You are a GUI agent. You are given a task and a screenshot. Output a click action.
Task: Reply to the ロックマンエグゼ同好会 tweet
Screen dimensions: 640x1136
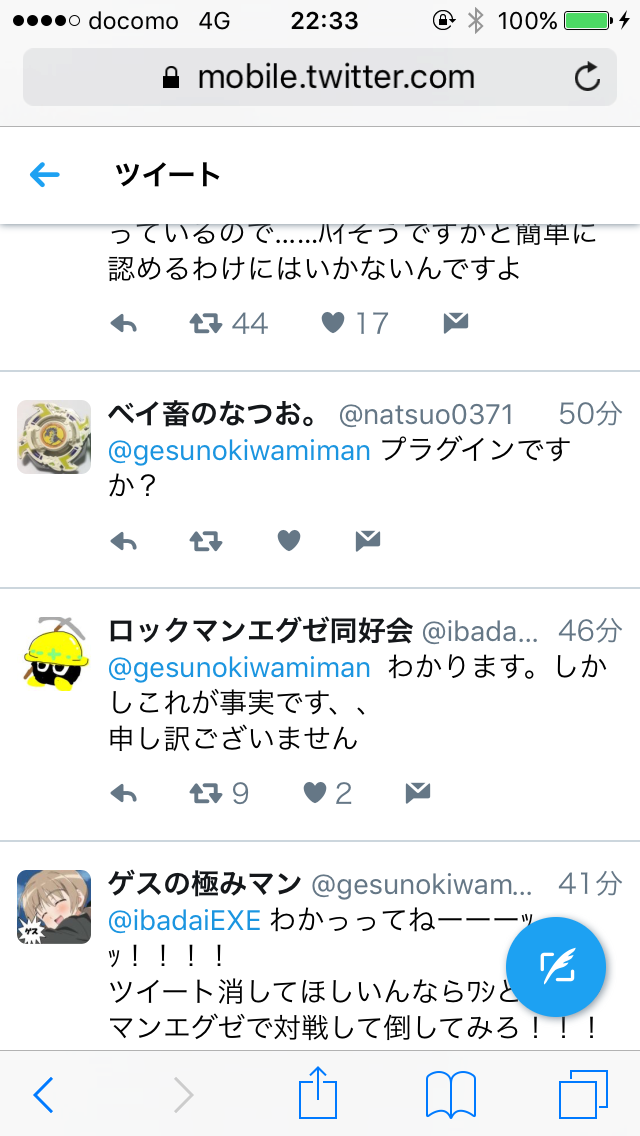(124, 793)
